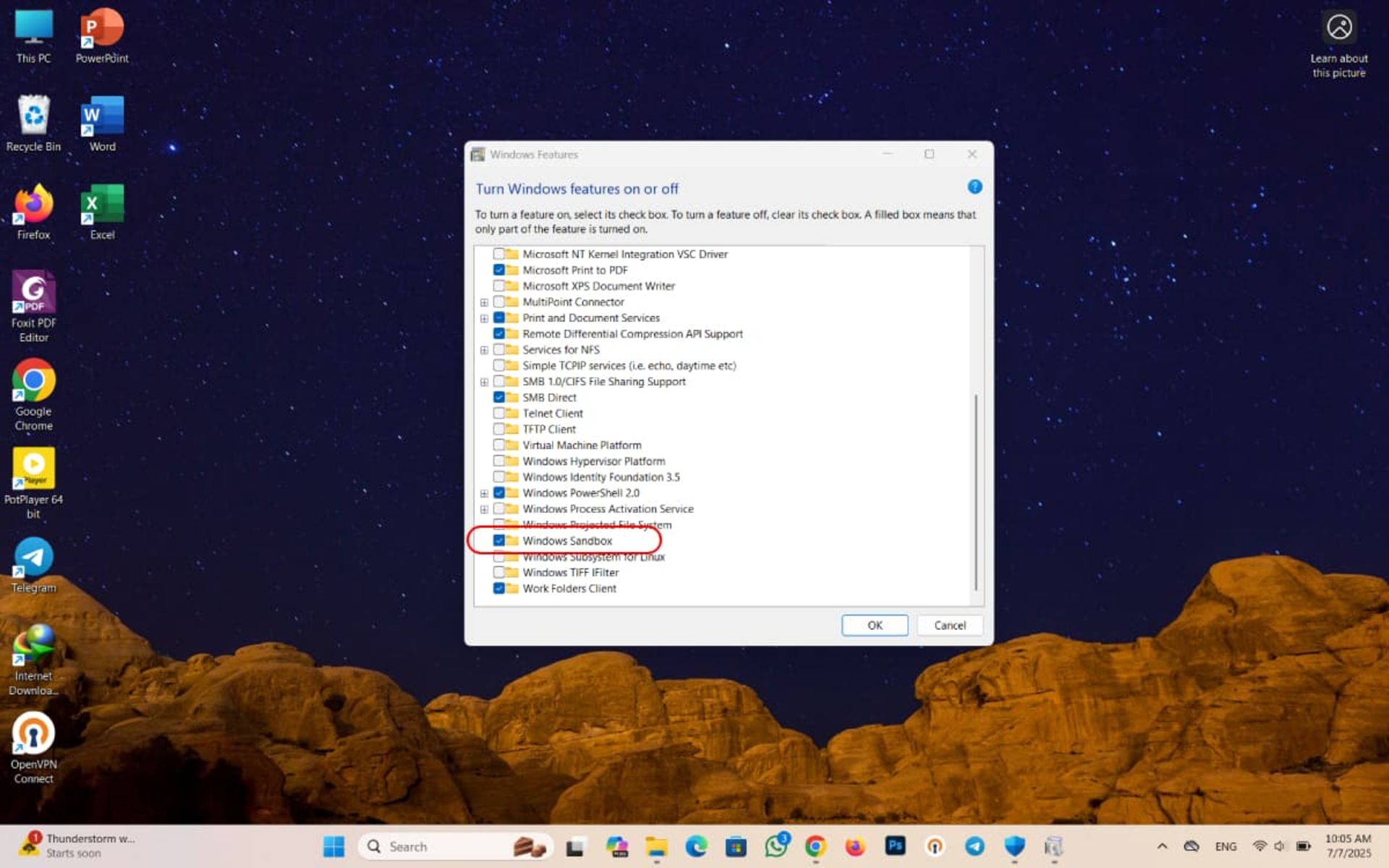
Task: Expand the MultiPoint Connector tree item
Action: [484, 302]
